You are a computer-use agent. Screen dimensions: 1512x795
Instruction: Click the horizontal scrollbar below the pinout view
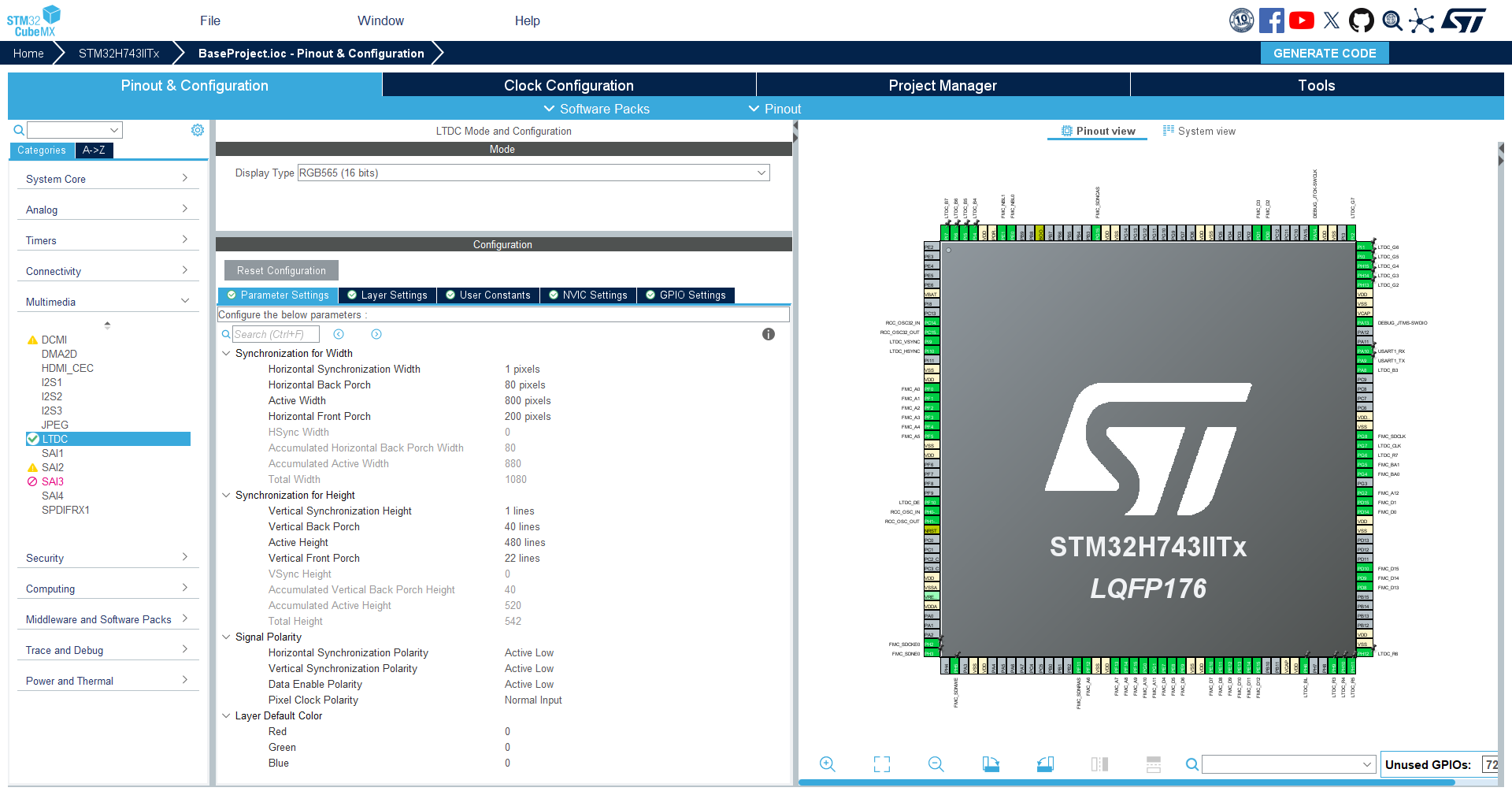tap(1126, 782)
